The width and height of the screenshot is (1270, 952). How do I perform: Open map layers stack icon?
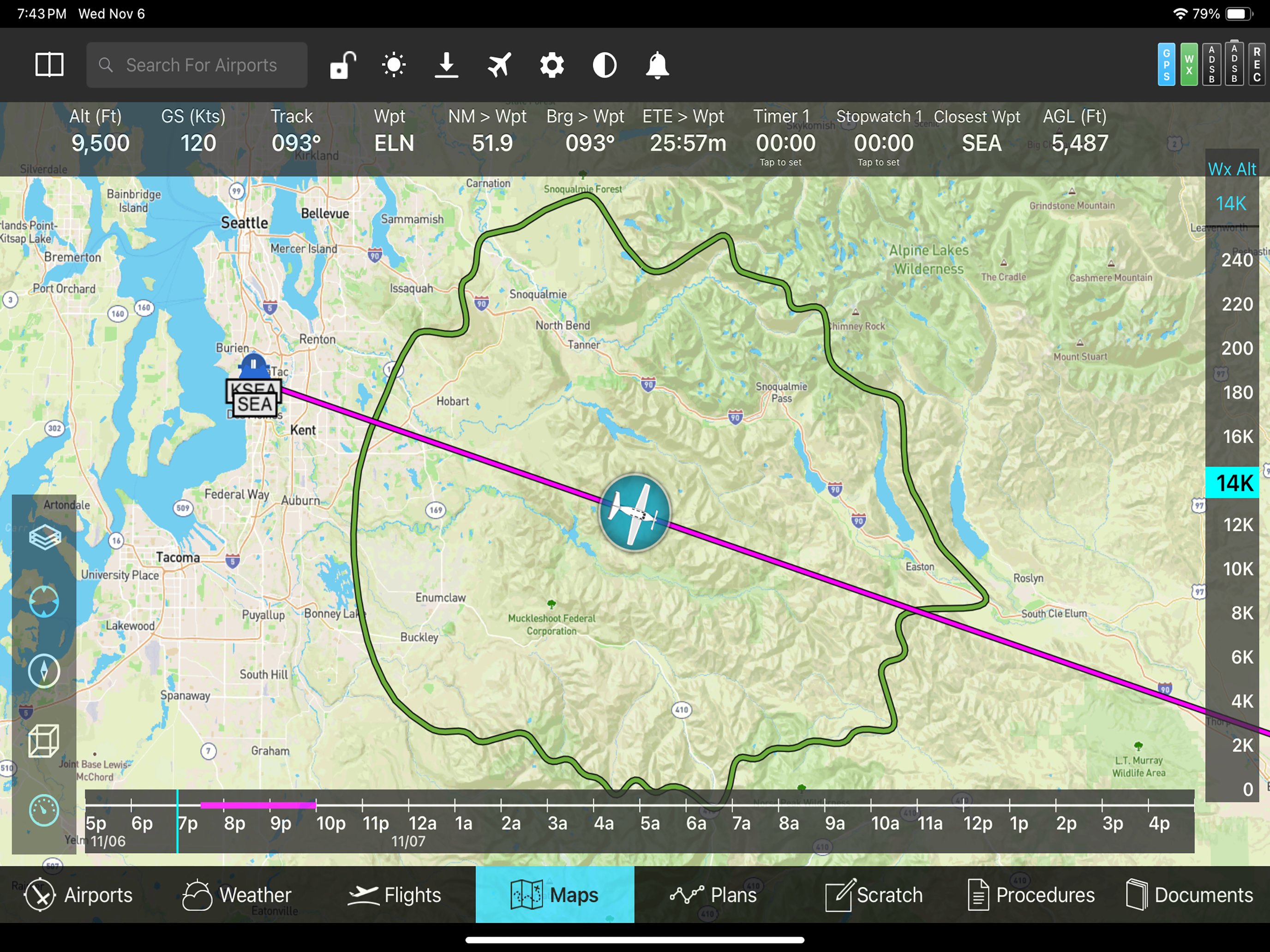(x=44, y=538)
